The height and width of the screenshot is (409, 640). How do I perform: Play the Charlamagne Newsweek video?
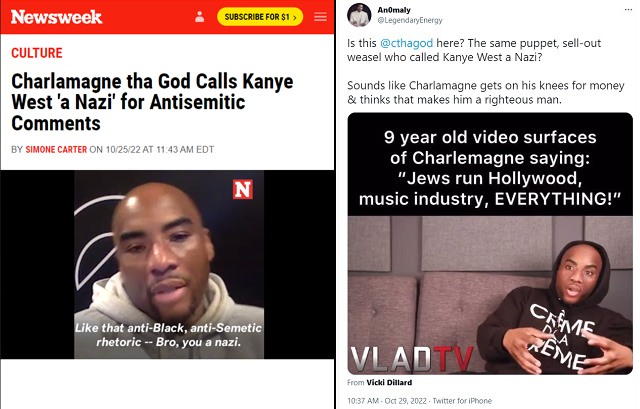(x=169, y=265)
